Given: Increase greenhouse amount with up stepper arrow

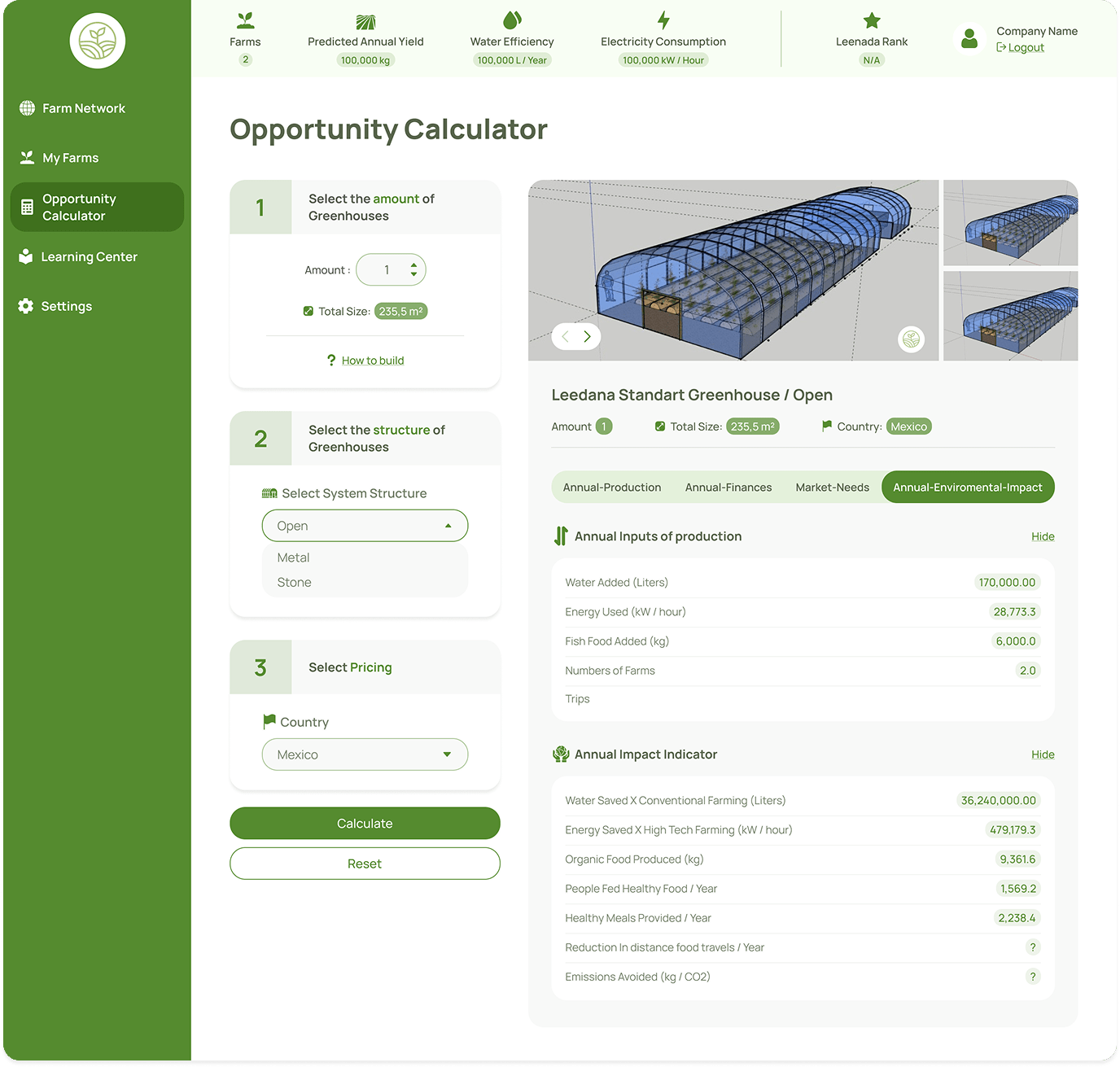Looking at the screenshot, I should (413, 265).
